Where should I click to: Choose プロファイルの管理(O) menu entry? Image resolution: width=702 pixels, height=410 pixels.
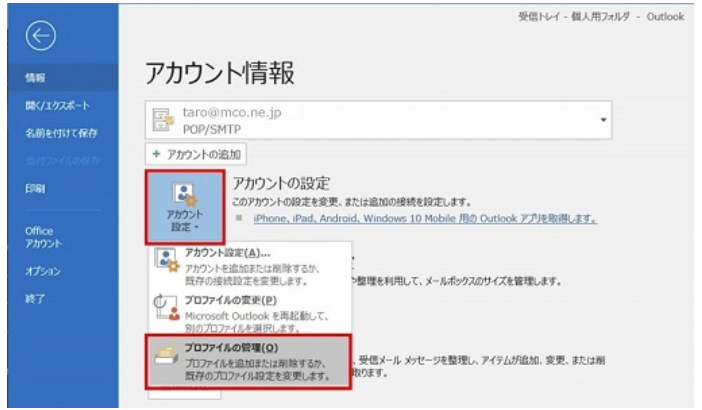tap(248, 361)
